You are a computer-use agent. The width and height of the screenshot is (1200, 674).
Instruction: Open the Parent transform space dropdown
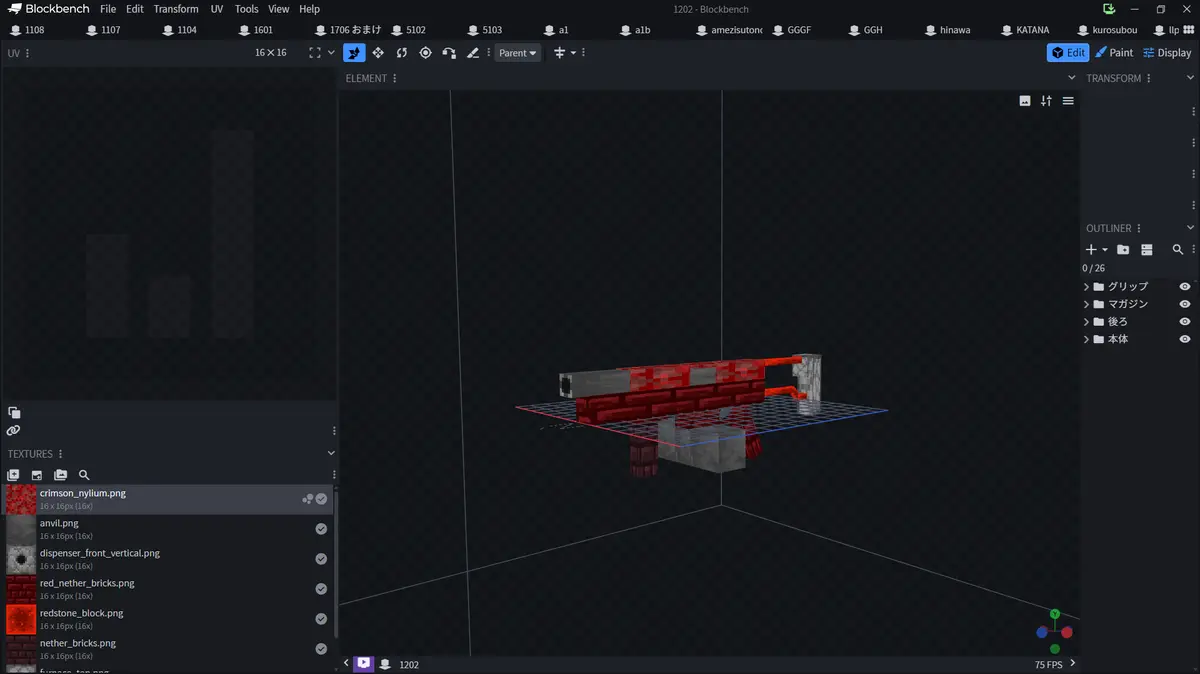pos(517,53)
